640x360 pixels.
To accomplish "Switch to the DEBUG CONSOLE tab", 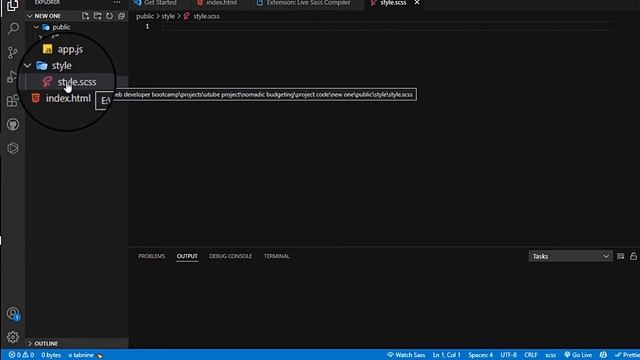I will tap(231, 256).
